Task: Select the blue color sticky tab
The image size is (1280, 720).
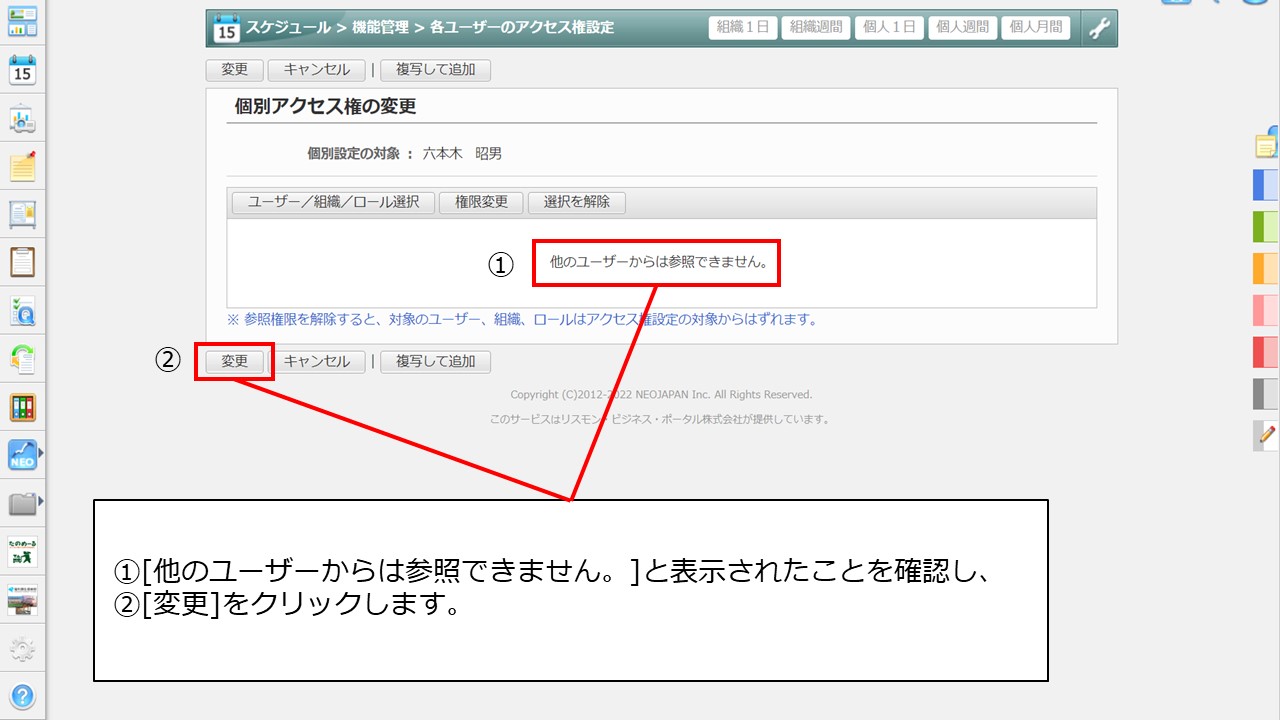Action: (1265, 186)
